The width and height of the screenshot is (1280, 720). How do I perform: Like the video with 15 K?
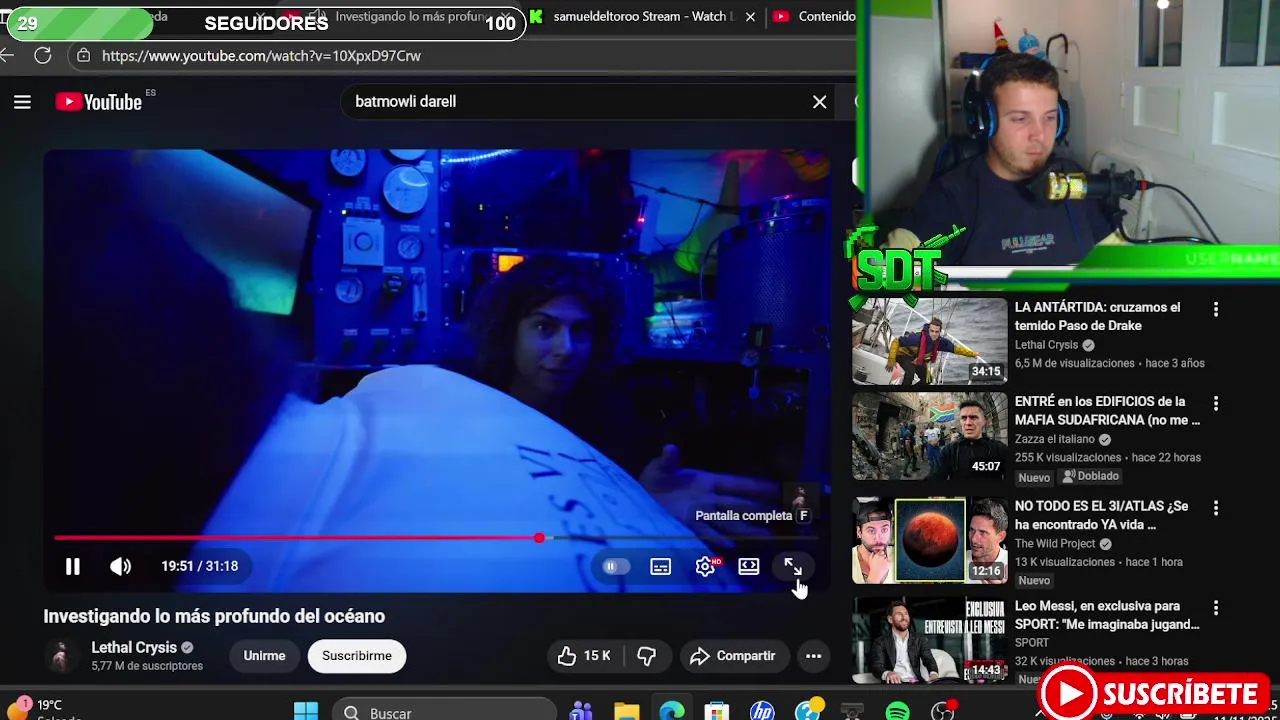pyautogui.click(x=585, y=656)
